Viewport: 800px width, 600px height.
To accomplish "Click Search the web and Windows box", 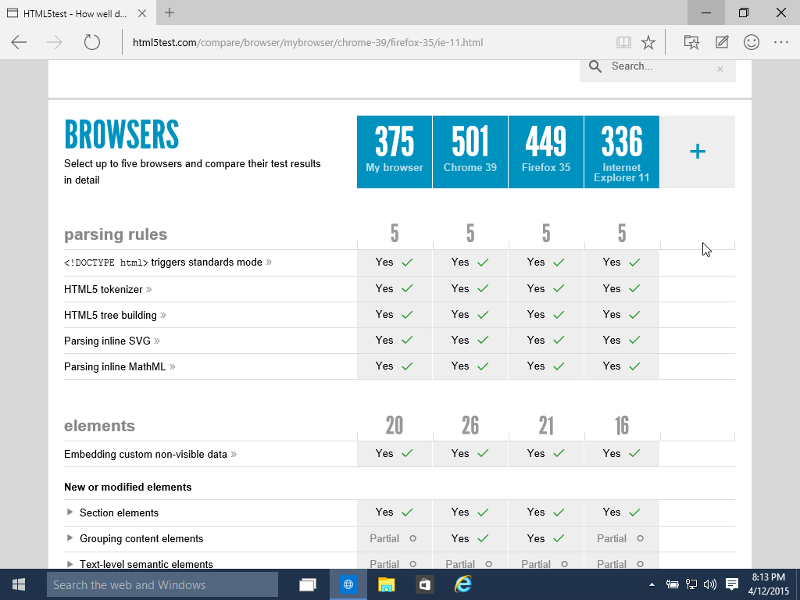I will (162, 585).
